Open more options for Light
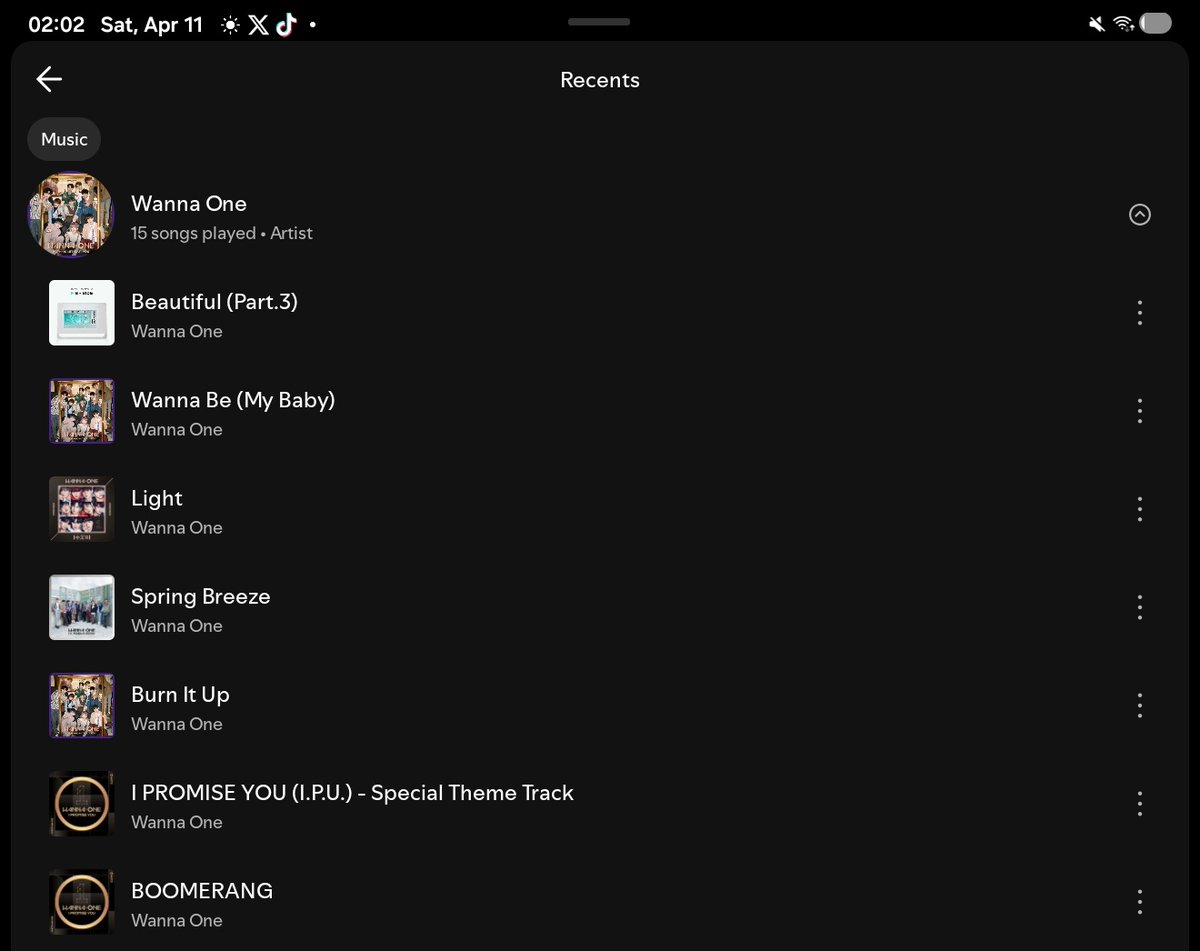Screen dimensions: 1200x951 (x=1139, y=509)
